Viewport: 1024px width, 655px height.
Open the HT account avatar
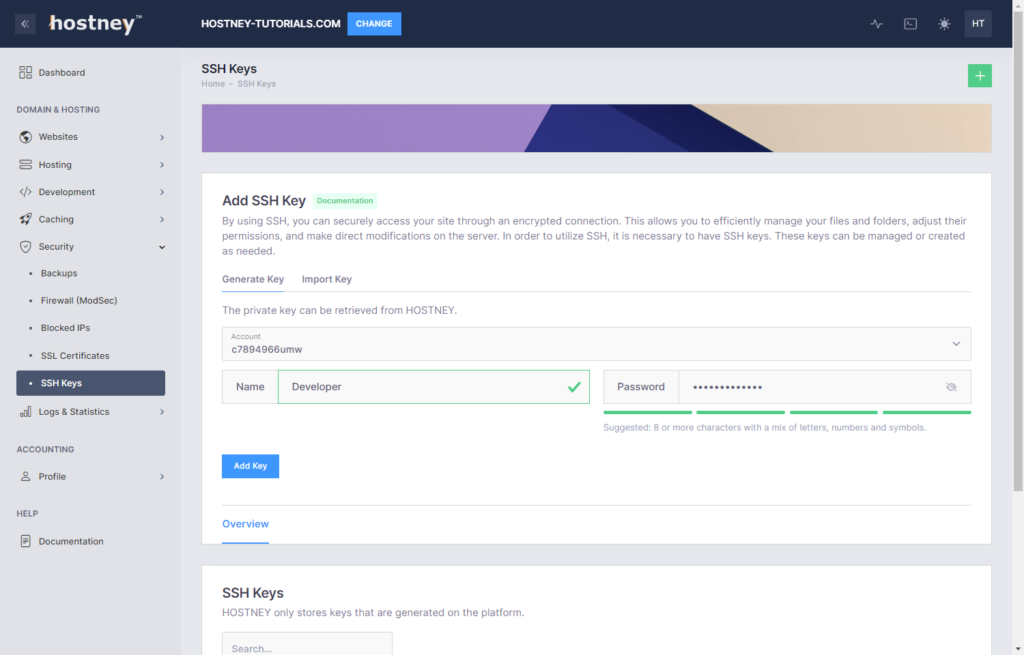(x=978, y=23)
